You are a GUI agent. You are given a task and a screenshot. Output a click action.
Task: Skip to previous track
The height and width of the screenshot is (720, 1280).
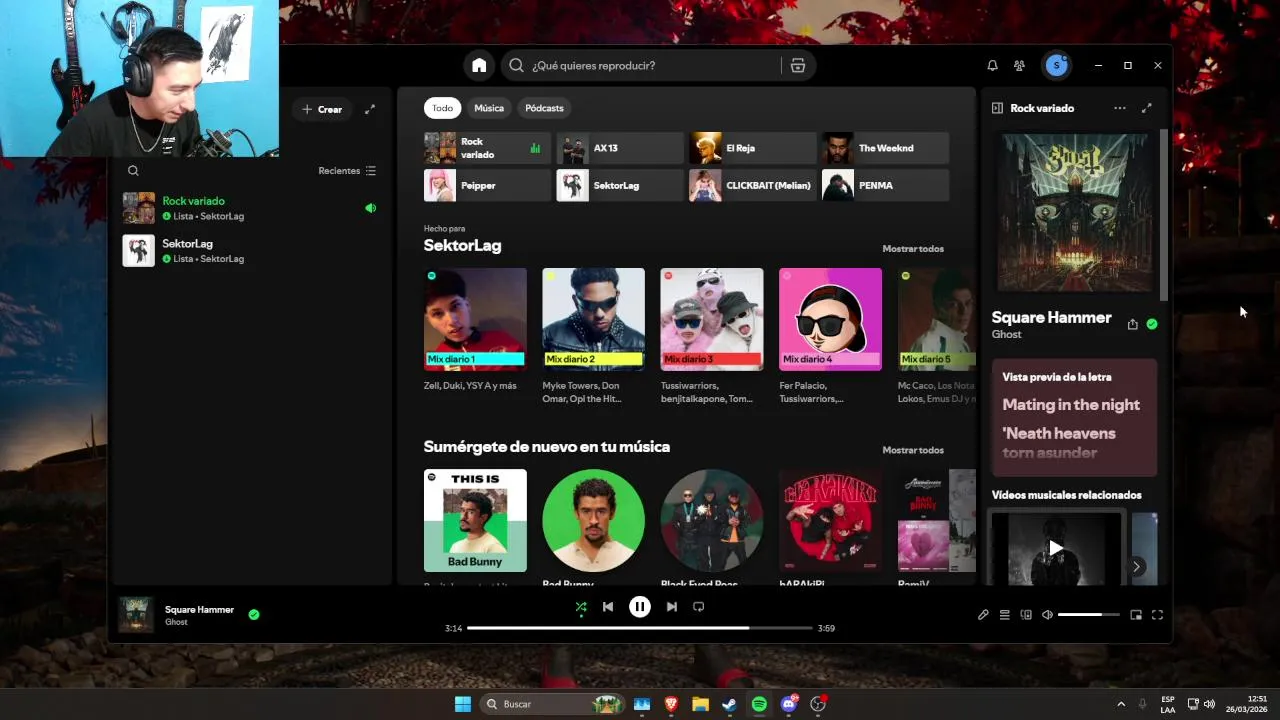coord(608,606)
